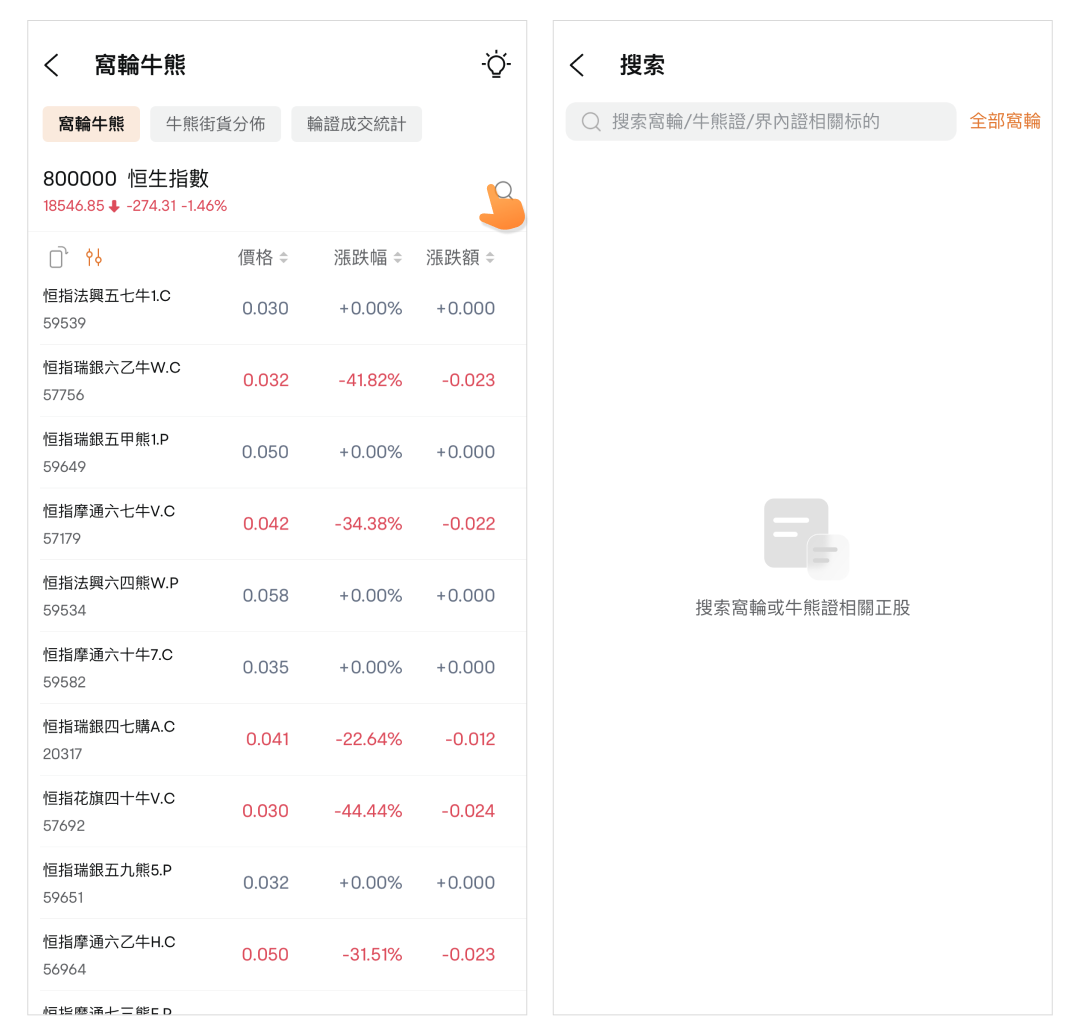Screen dimensions: 1080x1036
Task: Tap the lightbulb tips icon
Action: point(495,65)
